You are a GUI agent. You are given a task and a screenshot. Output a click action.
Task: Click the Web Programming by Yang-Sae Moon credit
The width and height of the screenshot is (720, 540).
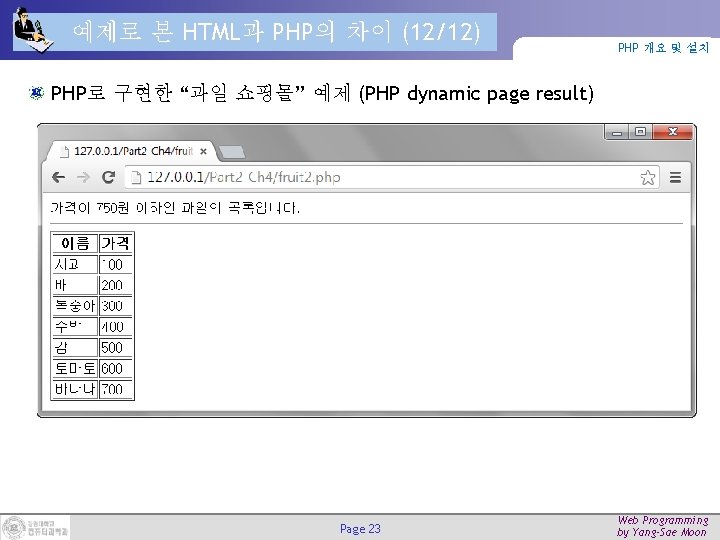tap(662, 526)
